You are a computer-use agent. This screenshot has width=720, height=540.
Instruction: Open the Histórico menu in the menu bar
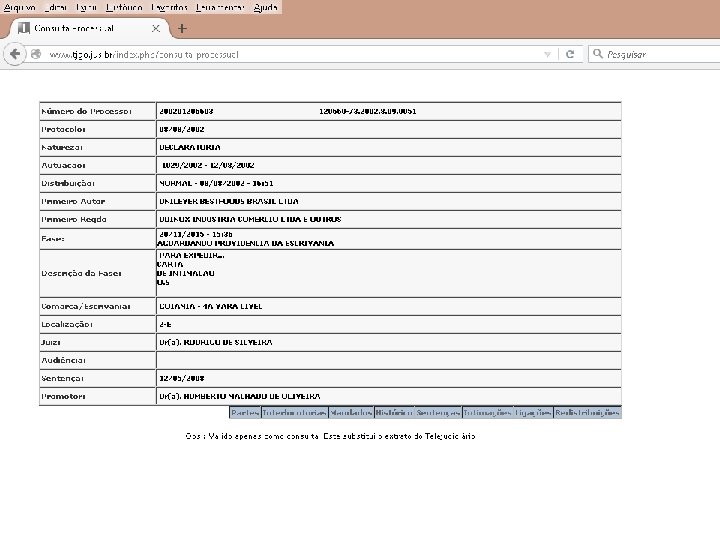point(124,7)
